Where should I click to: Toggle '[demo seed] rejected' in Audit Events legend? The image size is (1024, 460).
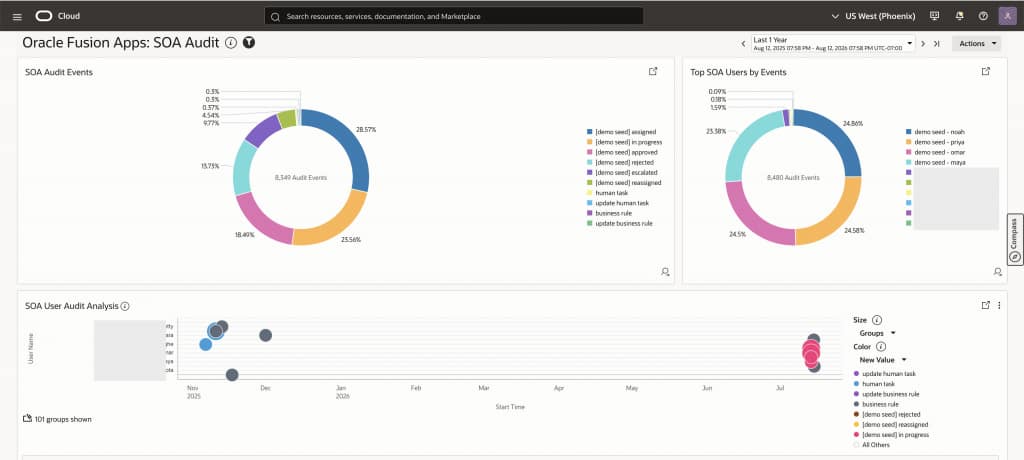tap(620, 162)
